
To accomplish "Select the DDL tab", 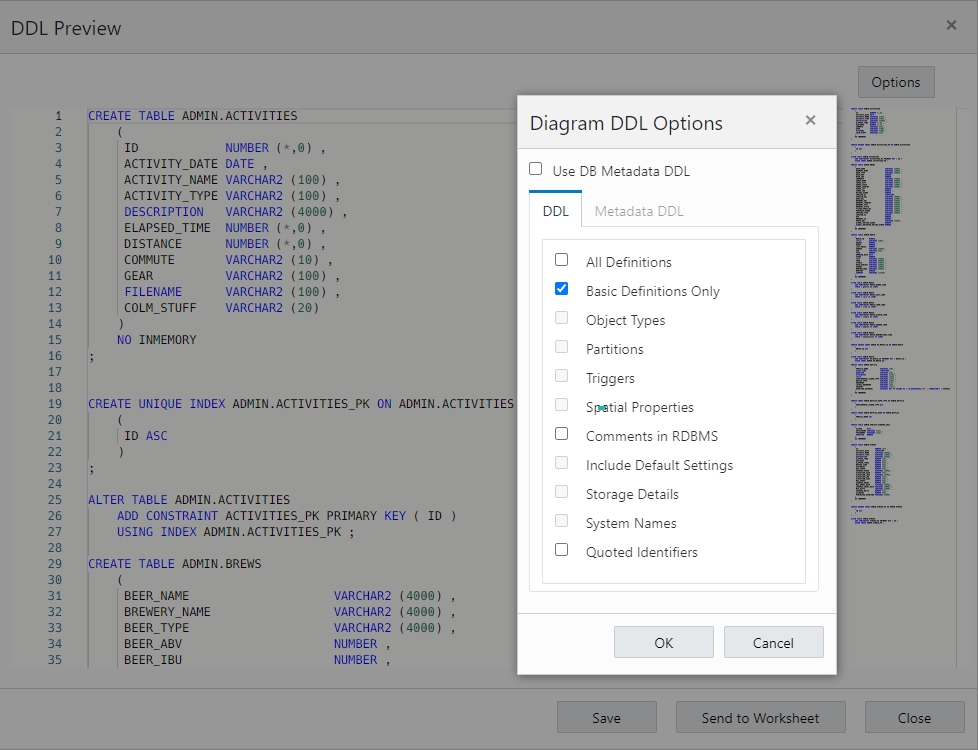I will (555, 210).
